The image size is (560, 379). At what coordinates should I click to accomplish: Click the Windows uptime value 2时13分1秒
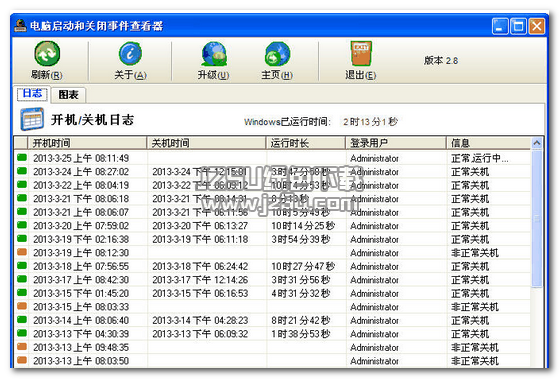[370, 122]
